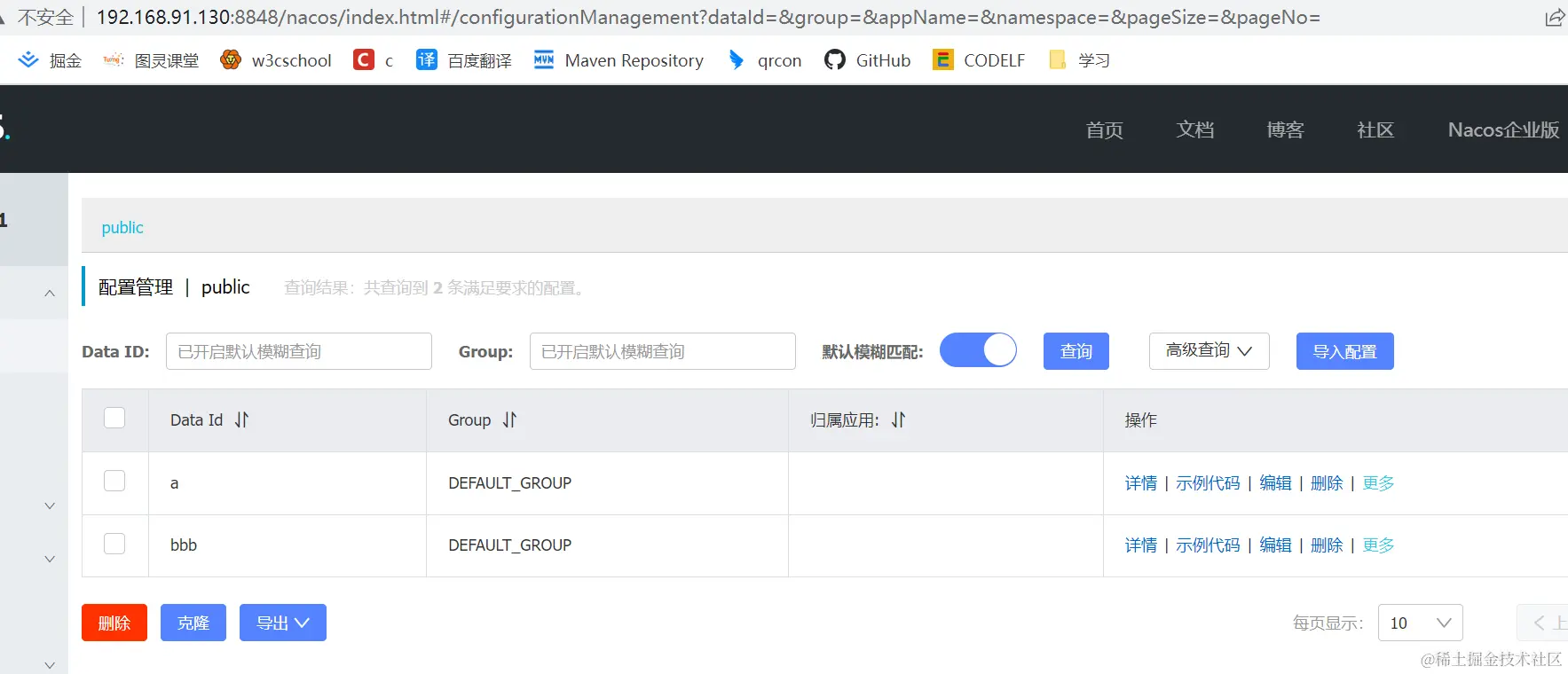This screenshot has width=1568, height=674.
Task: Open the Maven Repository bookmark
Action: [619, 60]
